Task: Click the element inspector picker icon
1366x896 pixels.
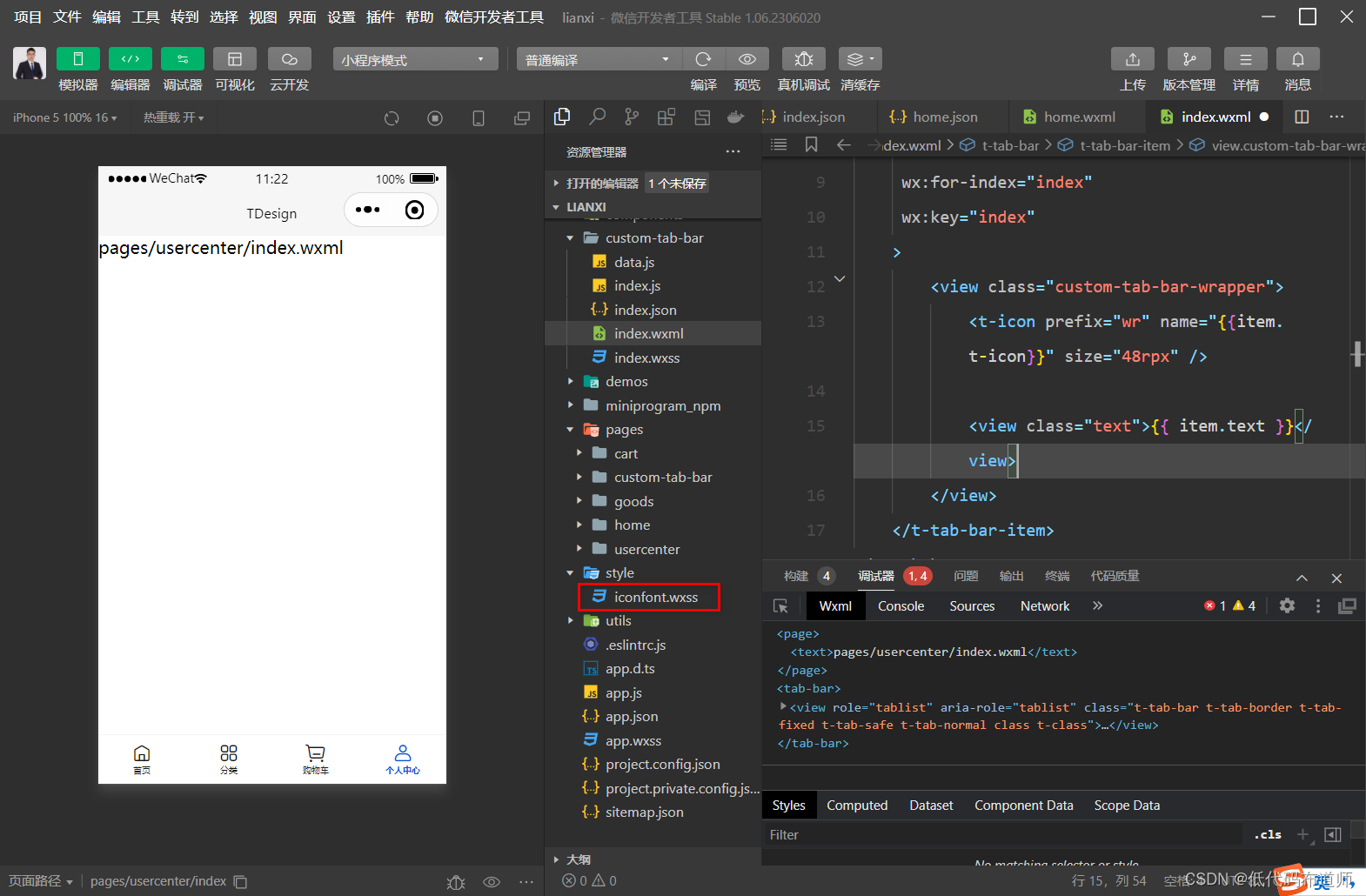Action: coord(780,606)
